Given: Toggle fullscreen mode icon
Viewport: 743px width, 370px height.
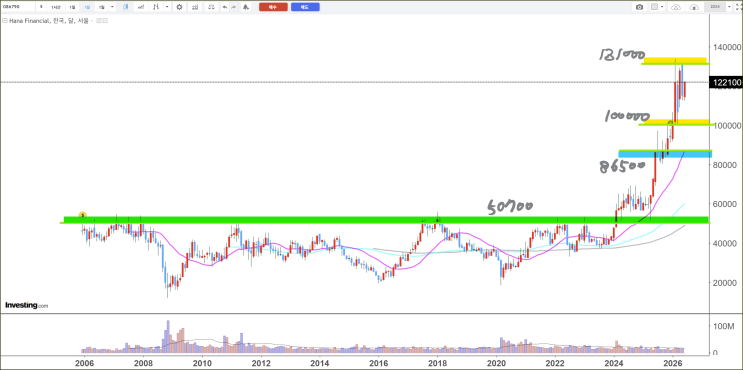Looking at the screenshot, I should coord(737,7).
